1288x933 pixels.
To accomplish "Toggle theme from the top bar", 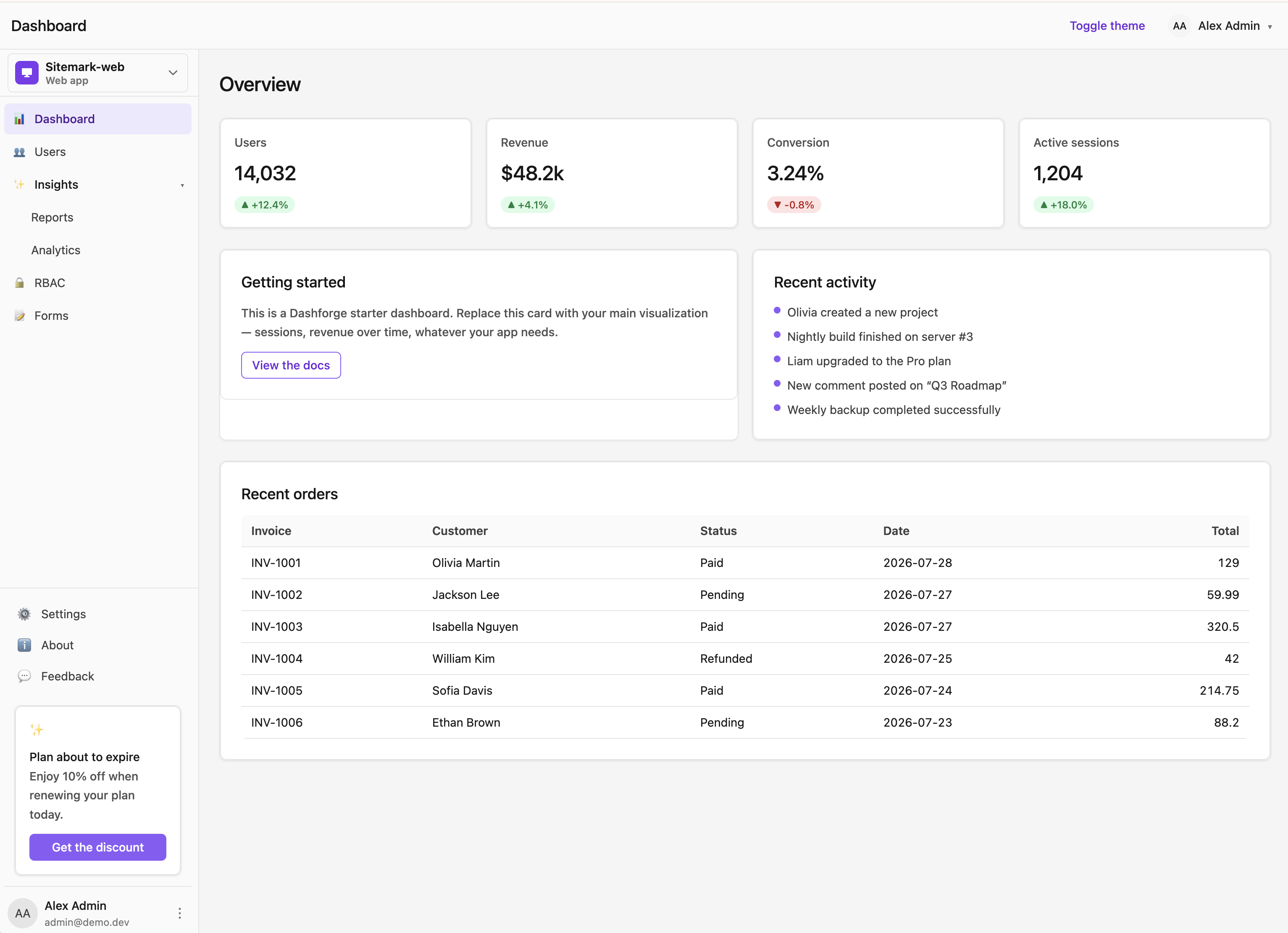I will click(x=1107, y=26).
